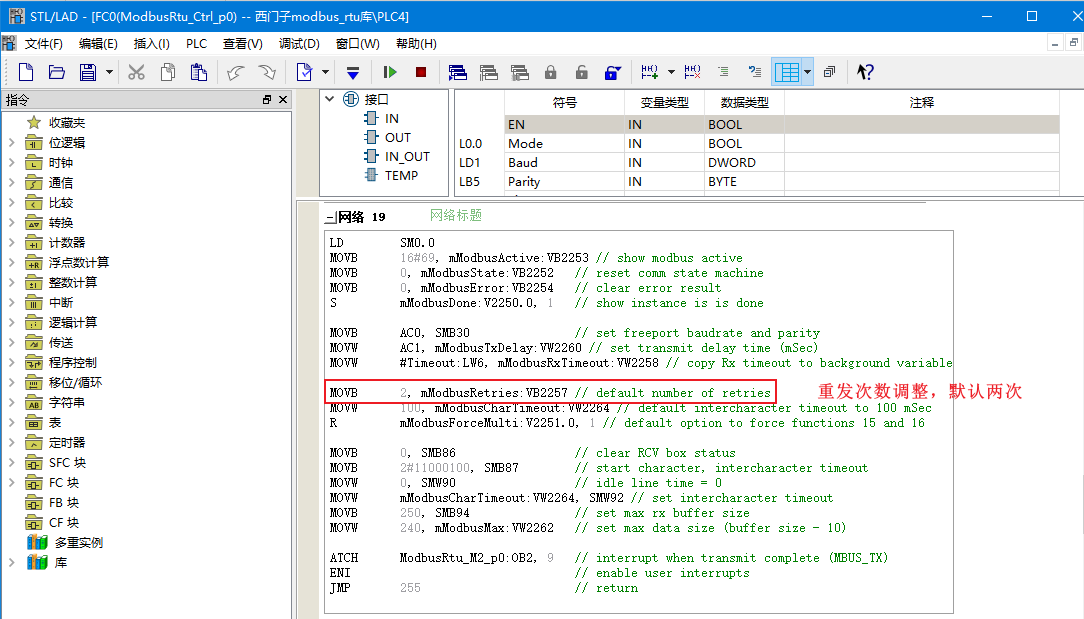Click the cascade windows icon
Screen dimensions: 1084x619
830,72
